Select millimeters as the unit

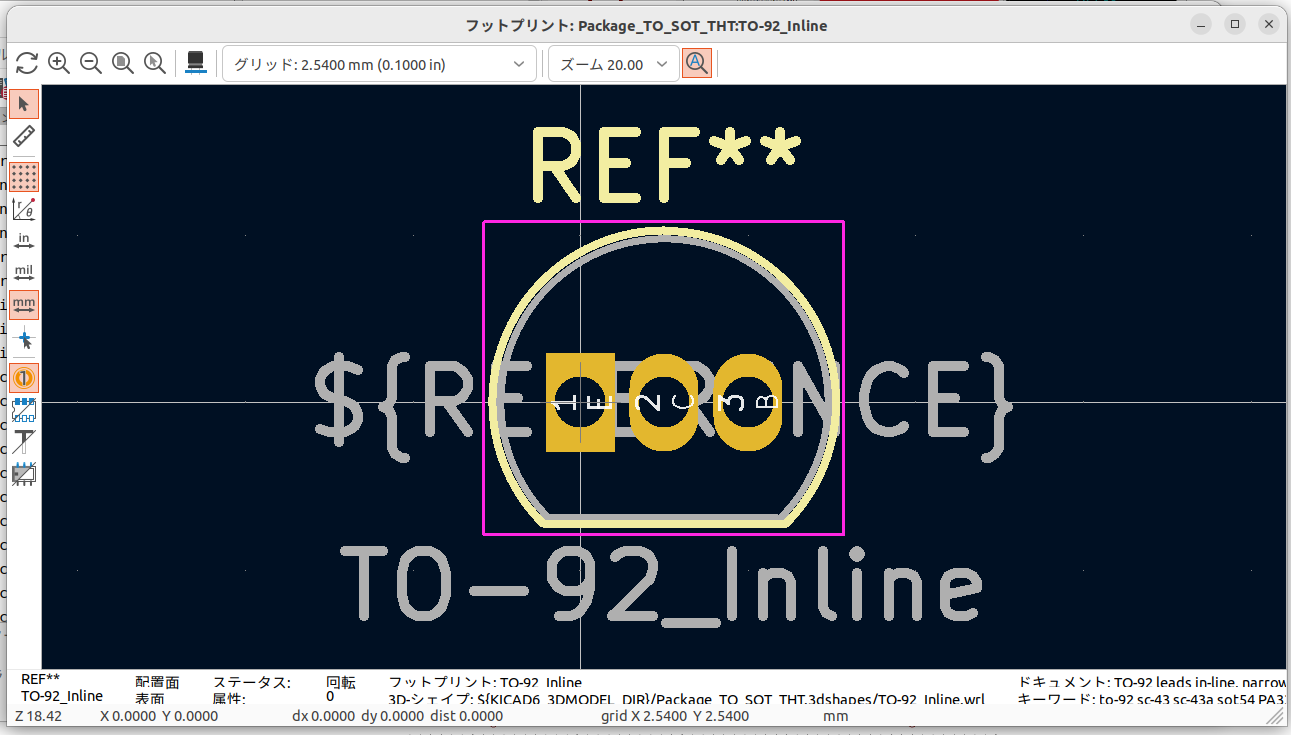click(x=24, y=304)
